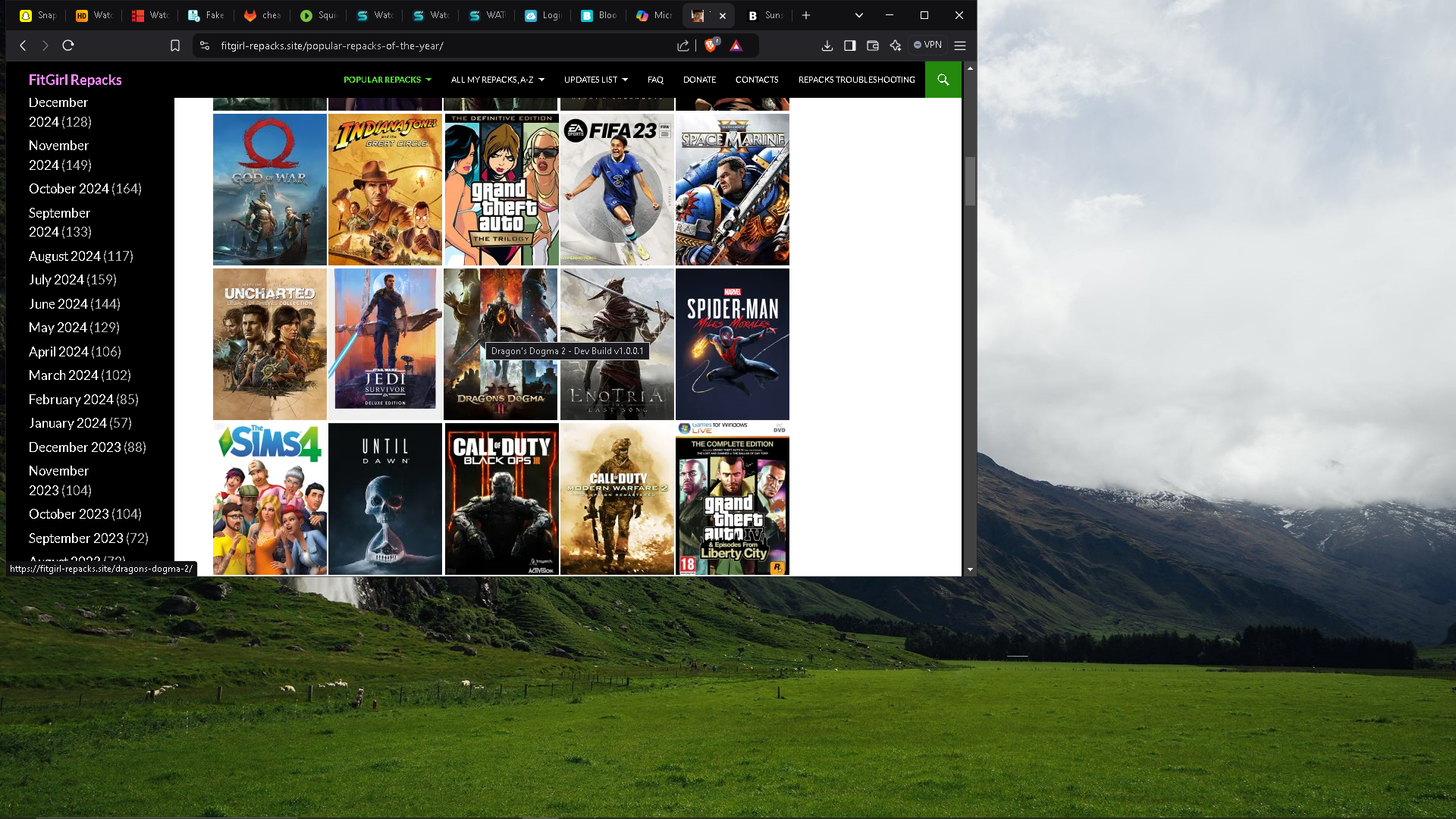This screenshot has height=819, width=1456.
Task: Open the Brave Shields lion icon
Action: click(x=711, y=45)
